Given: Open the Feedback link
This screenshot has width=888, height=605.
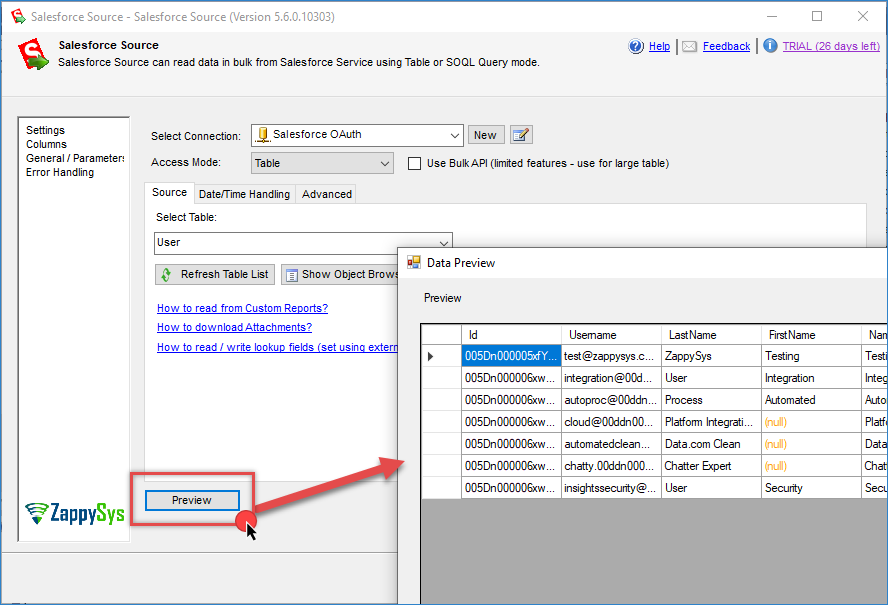Looking at the screenshot, I should point(727,46).
